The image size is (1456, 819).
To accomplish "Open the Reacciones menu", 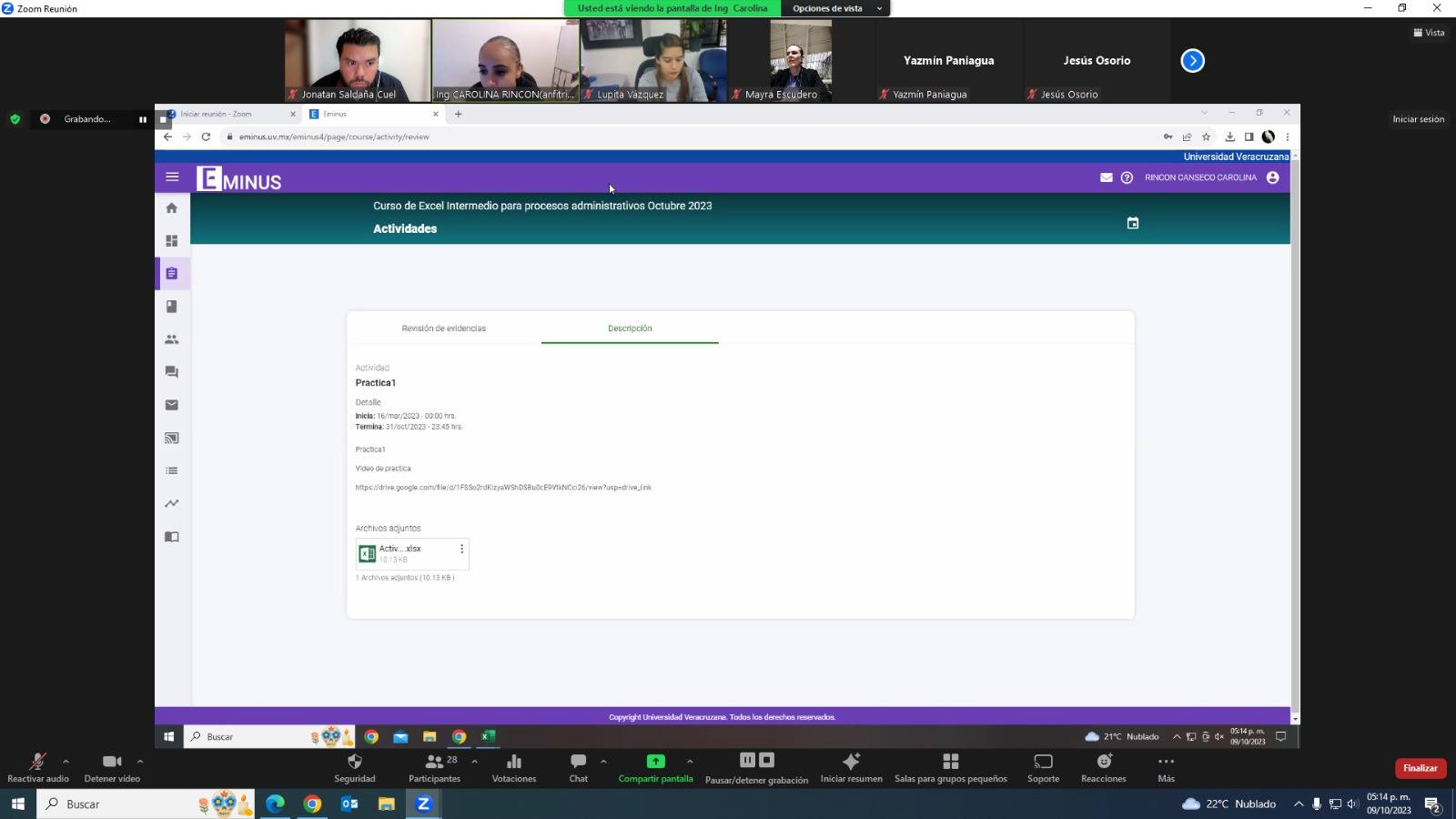I will tap(1104, 762).
